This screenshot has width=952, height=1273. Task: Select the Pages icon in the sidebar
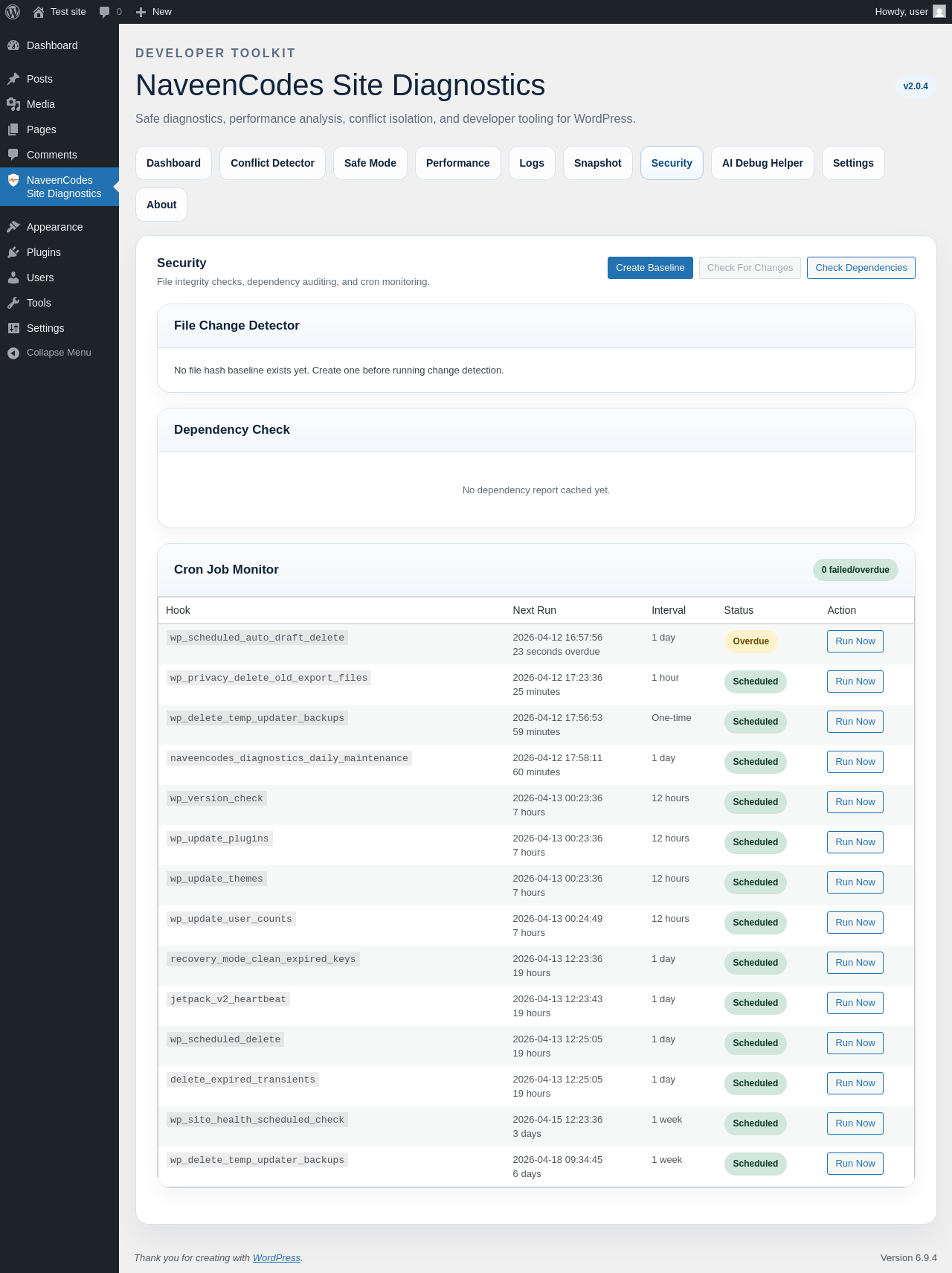13,129
